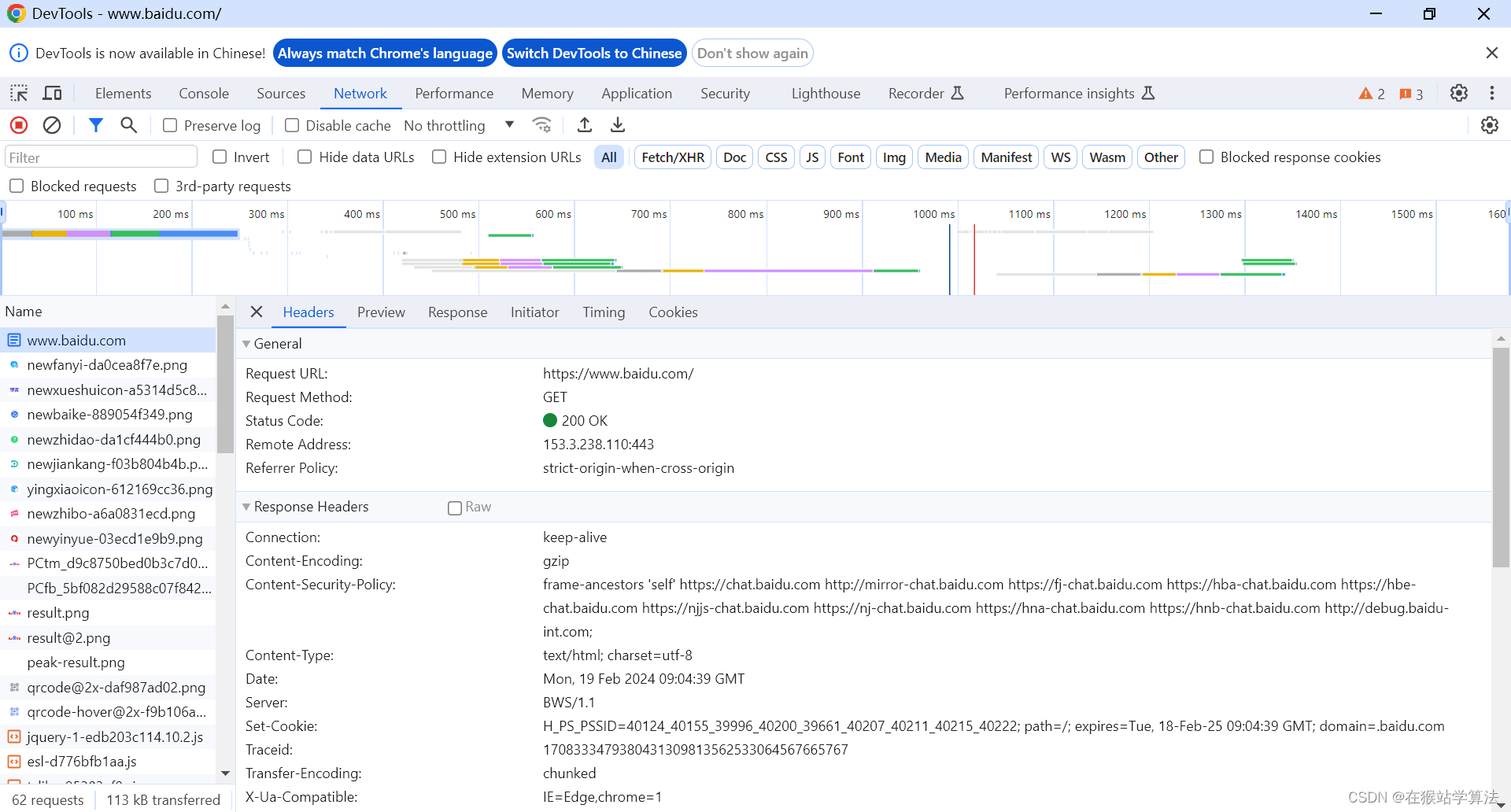The width and height of the screenshot is (1511, 812).
Task: Clear the network log
Action: pyautogui.click(x=52, y=125)
